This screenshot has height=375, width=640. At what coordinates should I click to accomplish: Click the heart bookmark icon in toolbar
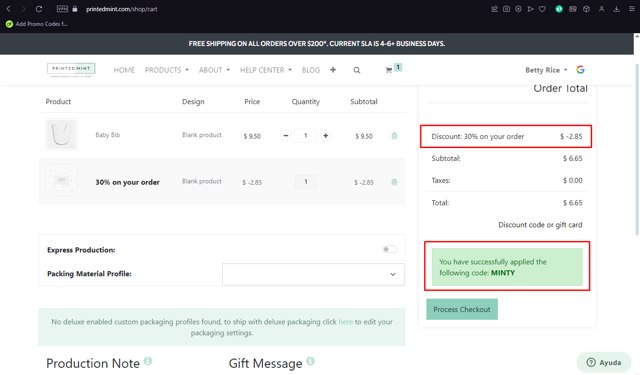[x=542, y=9]
